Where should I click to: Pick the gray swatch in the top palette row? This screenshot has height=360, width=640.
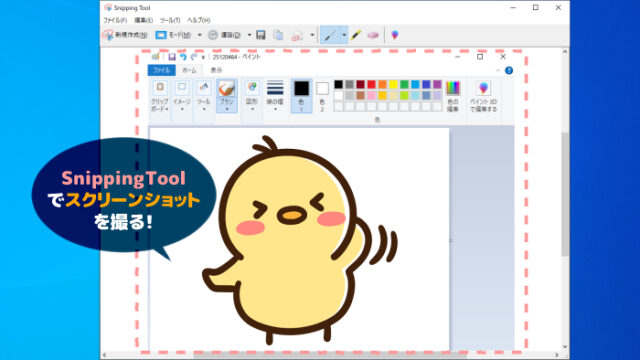click(x=349, y=84)
